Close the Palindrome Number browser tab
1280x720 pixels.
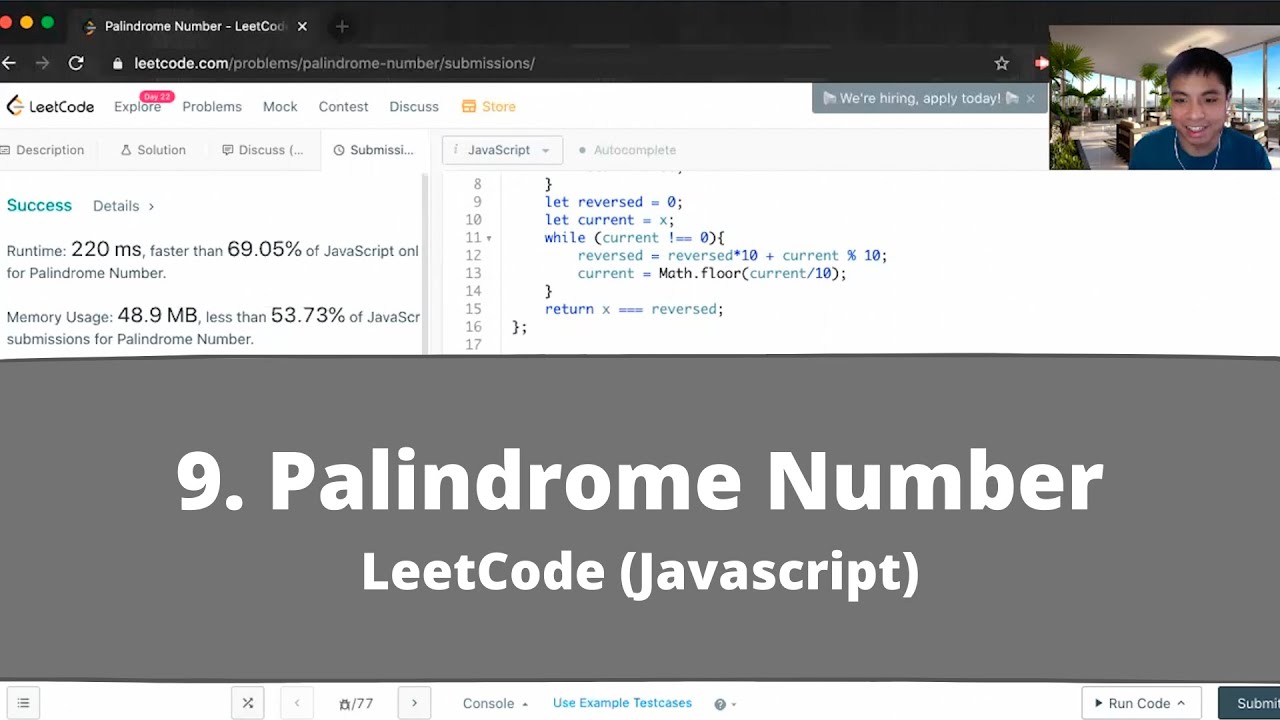pos(302,27)
